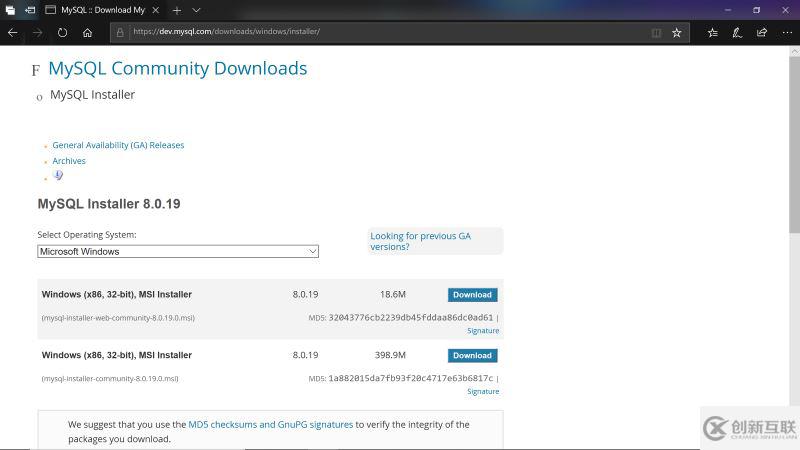This screenshot has height=450, width=800.
Task: Click the add notes pen icon
Action: [x=737, y=33]
